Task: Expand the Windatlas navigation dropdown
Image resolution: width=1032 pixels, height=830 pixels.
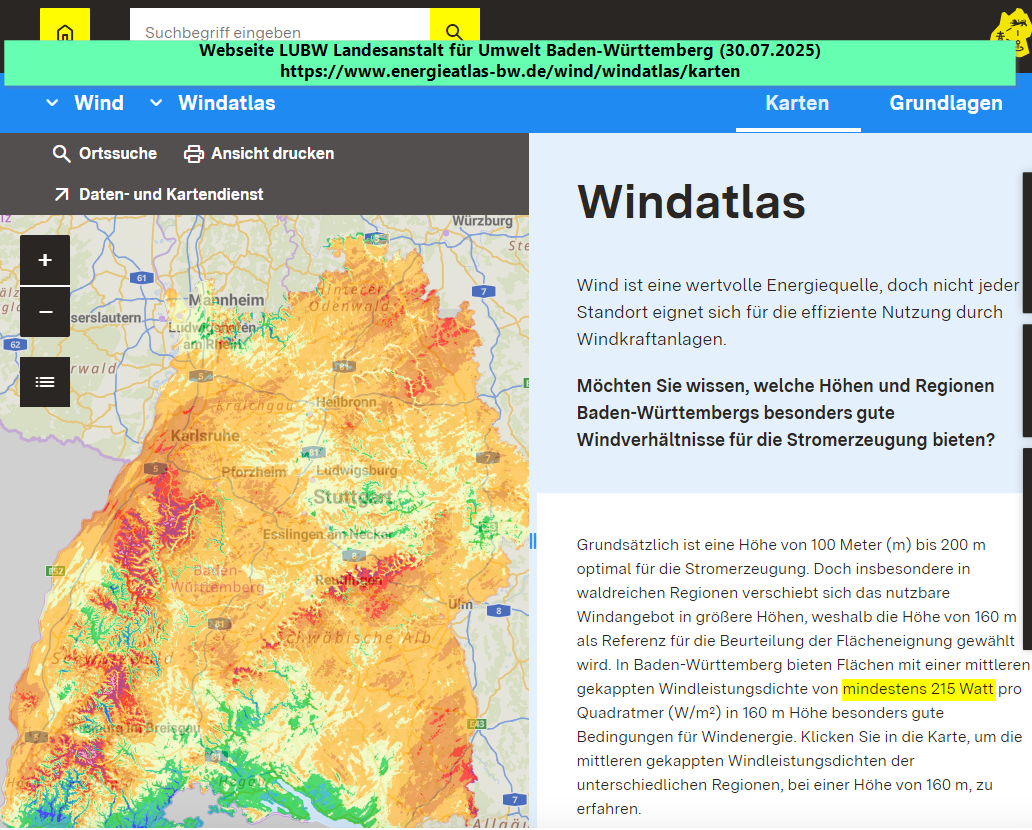Action: 155,103
